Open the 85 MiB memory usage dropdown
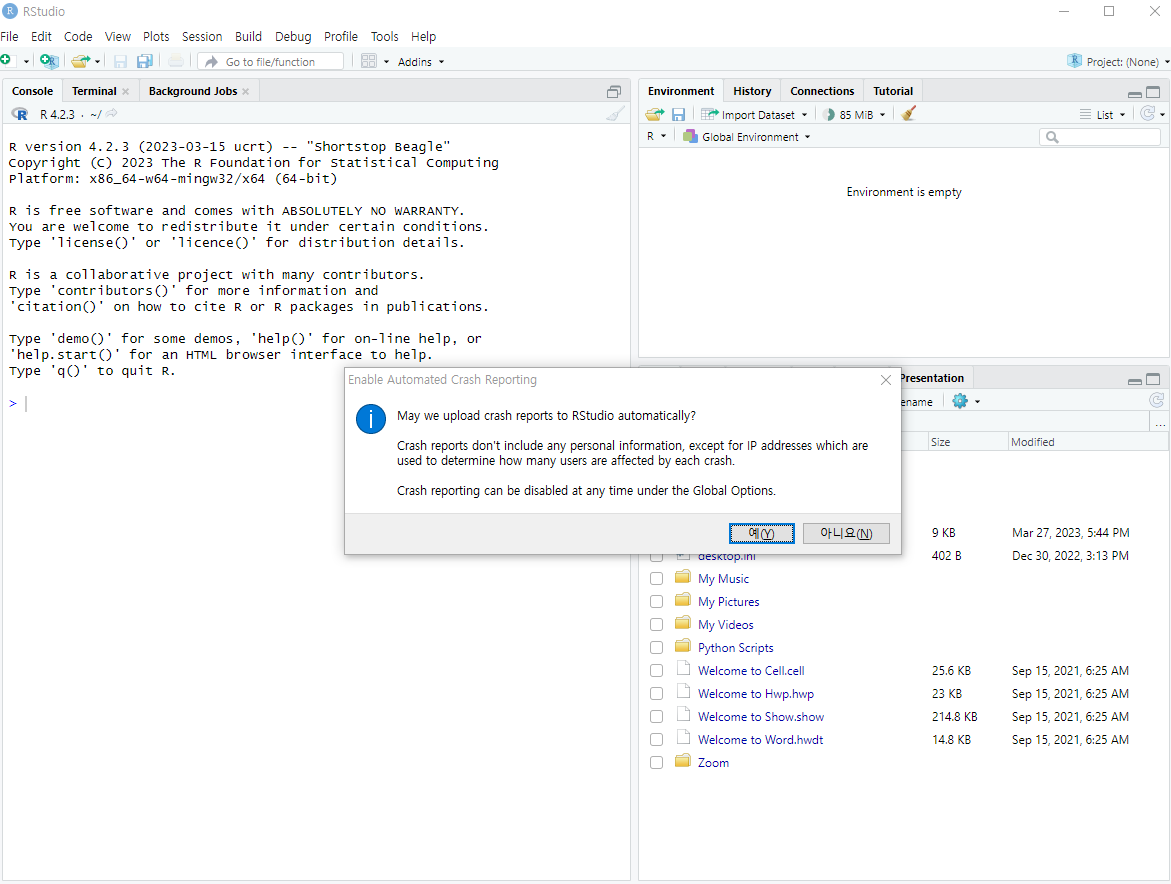This screenshot has width=1171, height=884. pyautogui.click(x=854, y=114)
